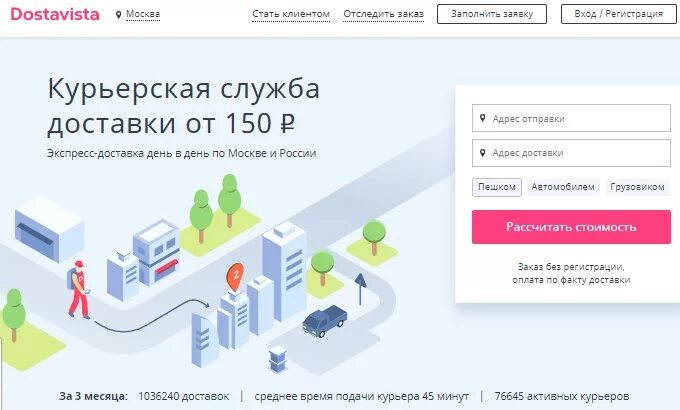Select the Пешком delivery option
Viewport: 680px width, 410px height.
tap(497, 187)
